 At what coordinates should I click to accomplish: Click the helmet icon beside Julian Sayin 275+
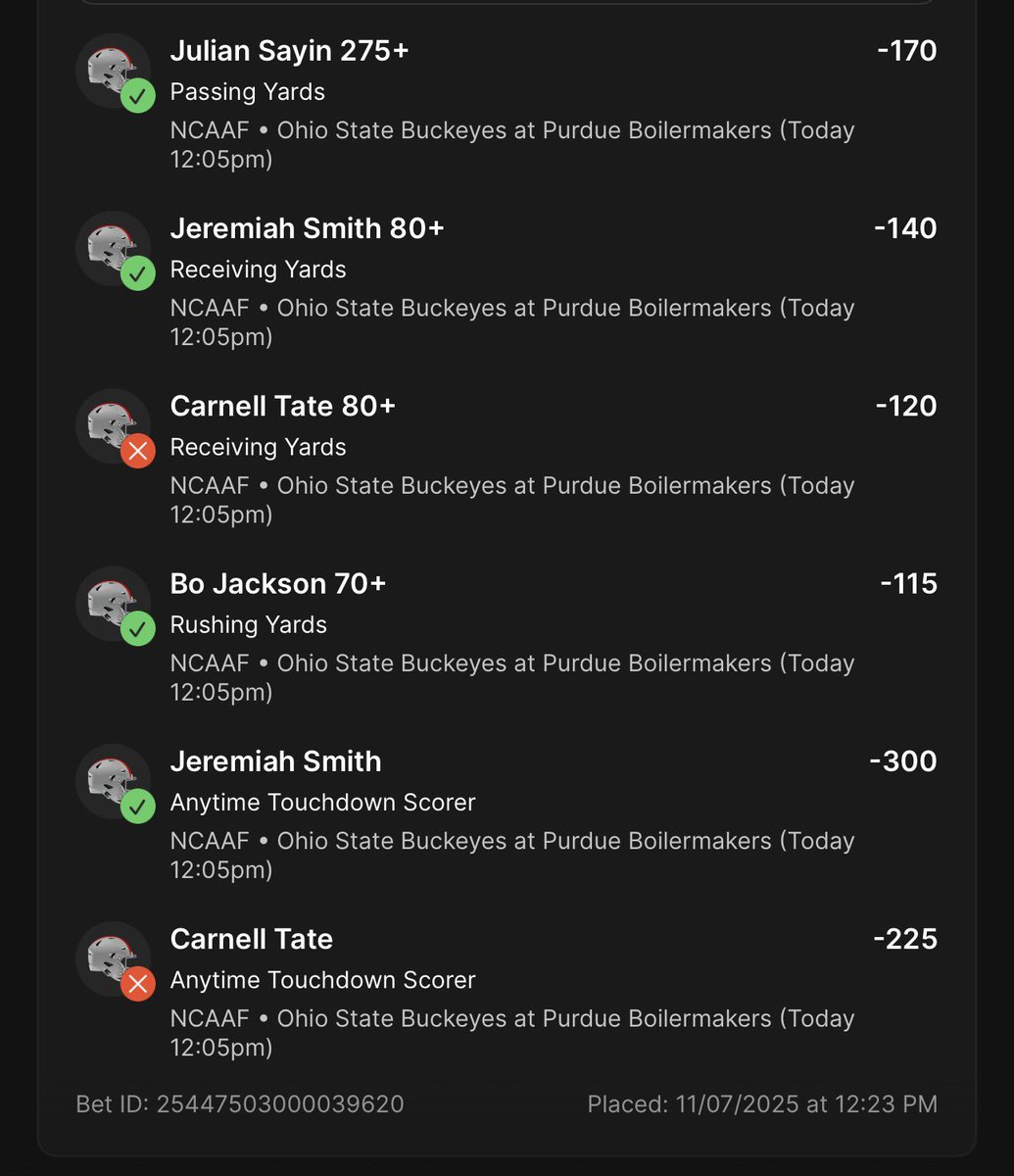pos(113,71)
